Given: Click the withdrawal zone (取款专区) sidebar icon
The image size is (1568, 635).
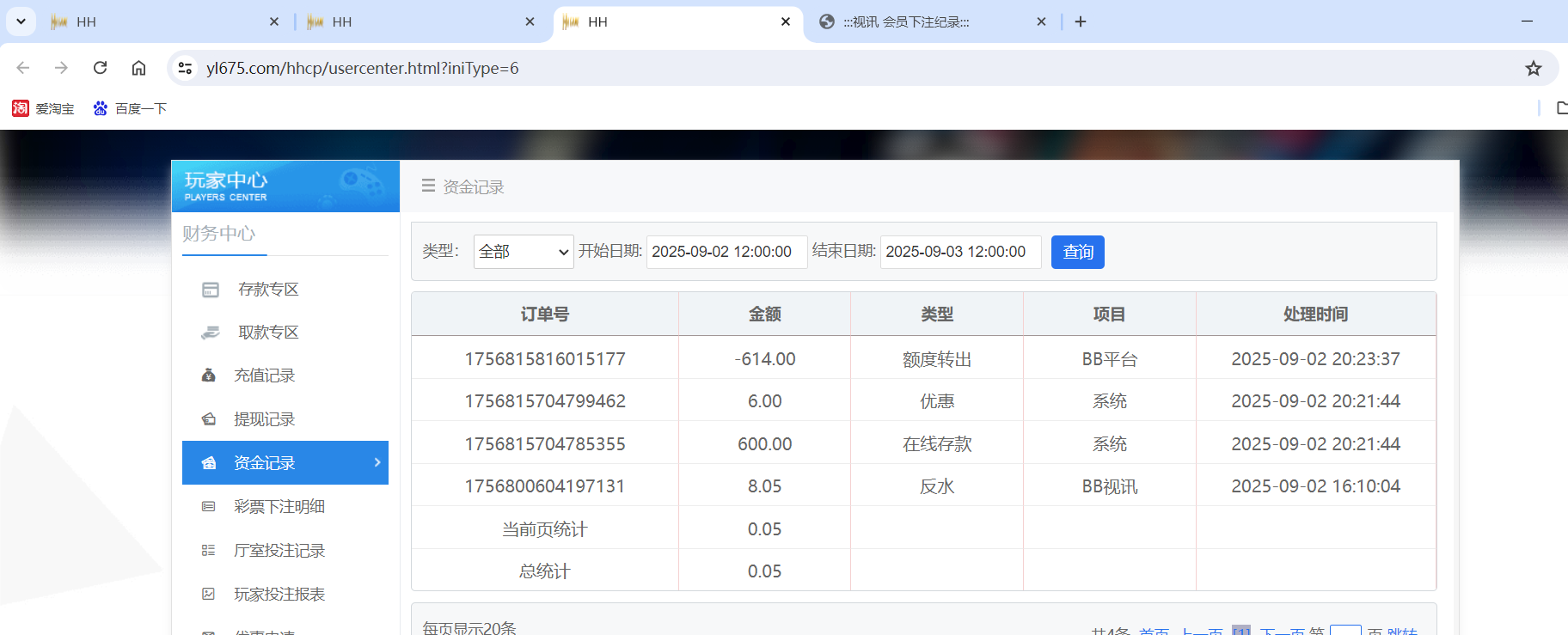Looking at the screenshot, I should click(x=211, y=333).
